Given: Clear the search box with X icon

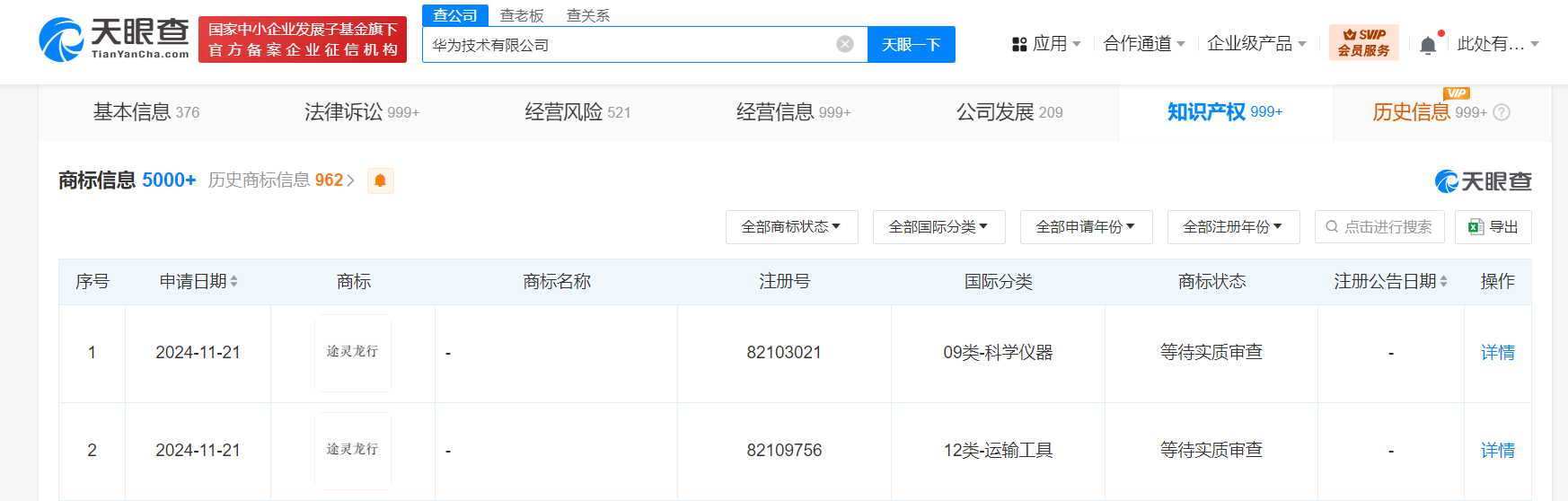Looking at the screenshot, I should tap(844, 44).
